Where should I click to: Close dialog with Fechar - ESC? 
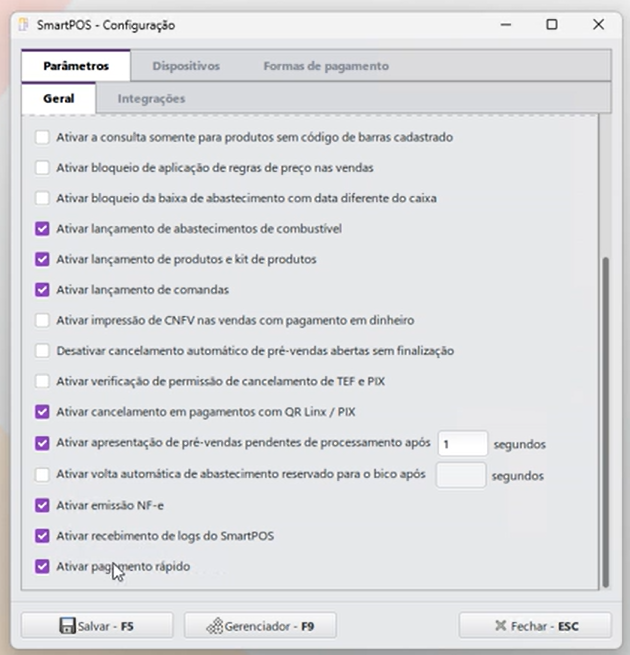pyautogui.click(x=535, y=626)
